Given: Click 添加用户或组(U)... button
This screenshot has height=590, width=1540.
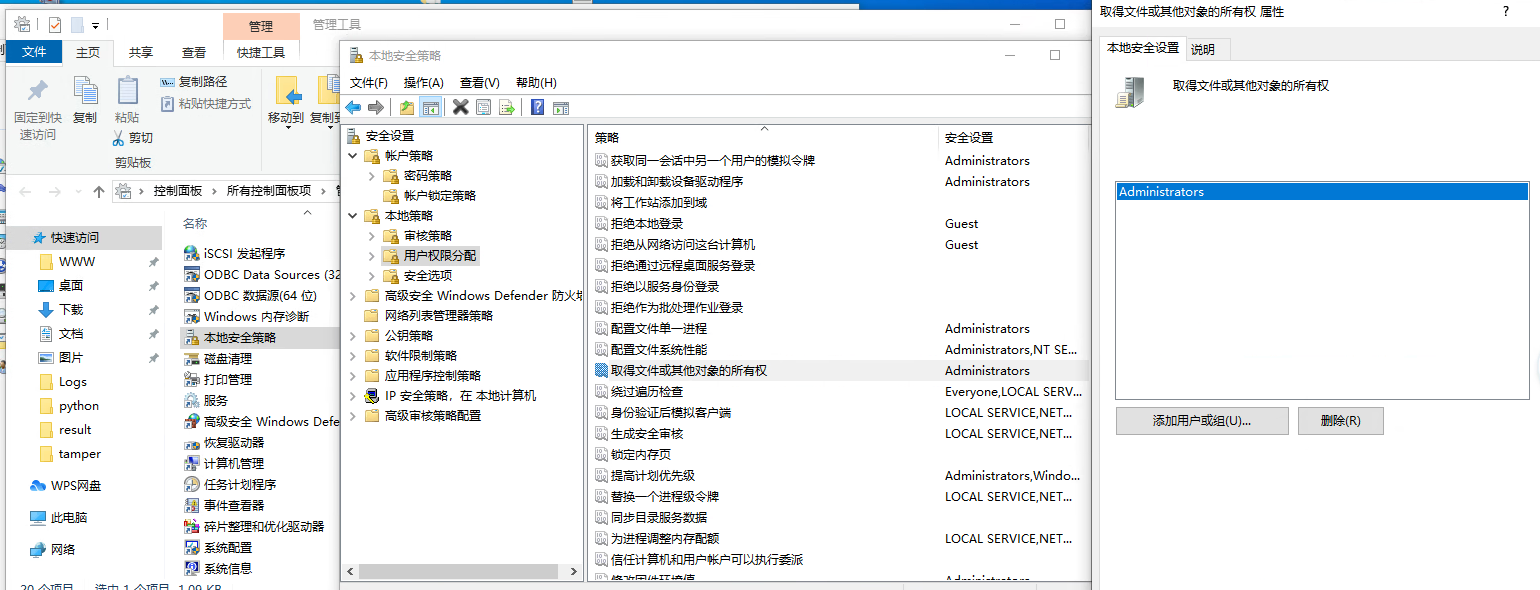Looking at the screenshot, I should (x=1202, y=421).
